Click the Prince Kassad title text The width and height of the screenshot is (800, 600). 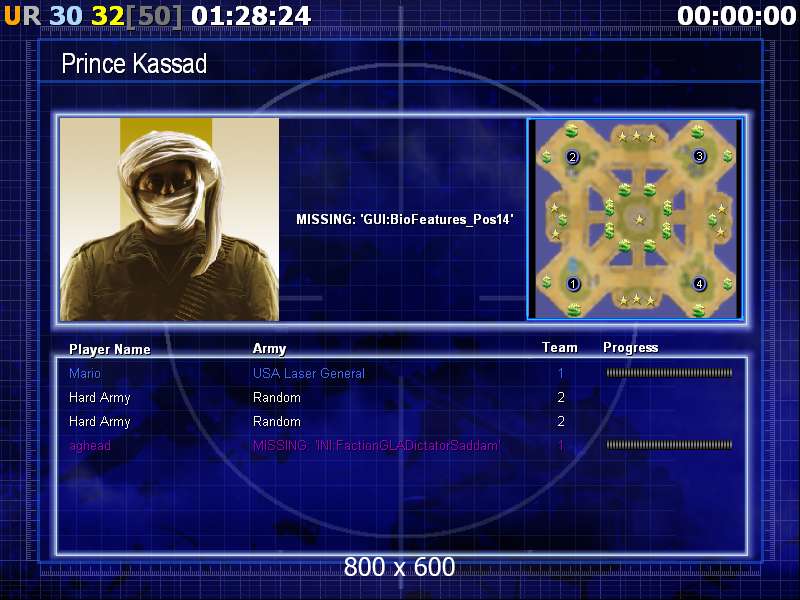(x=134, y=64)
